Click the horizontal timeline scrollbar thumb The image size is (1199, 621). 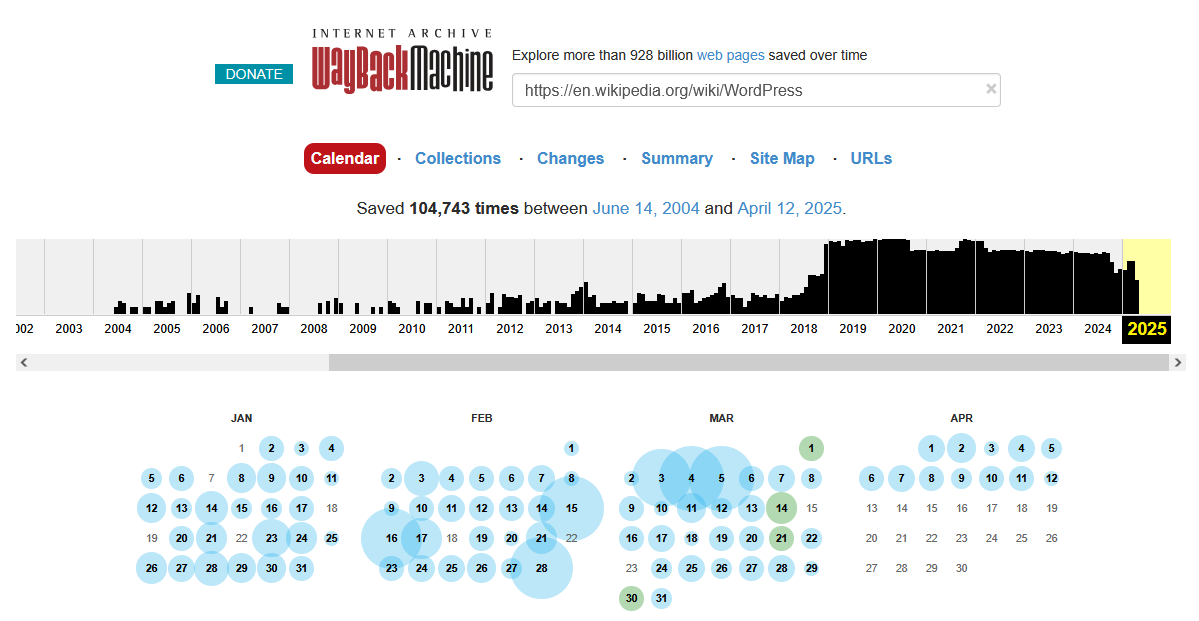[x=749, y=363]
